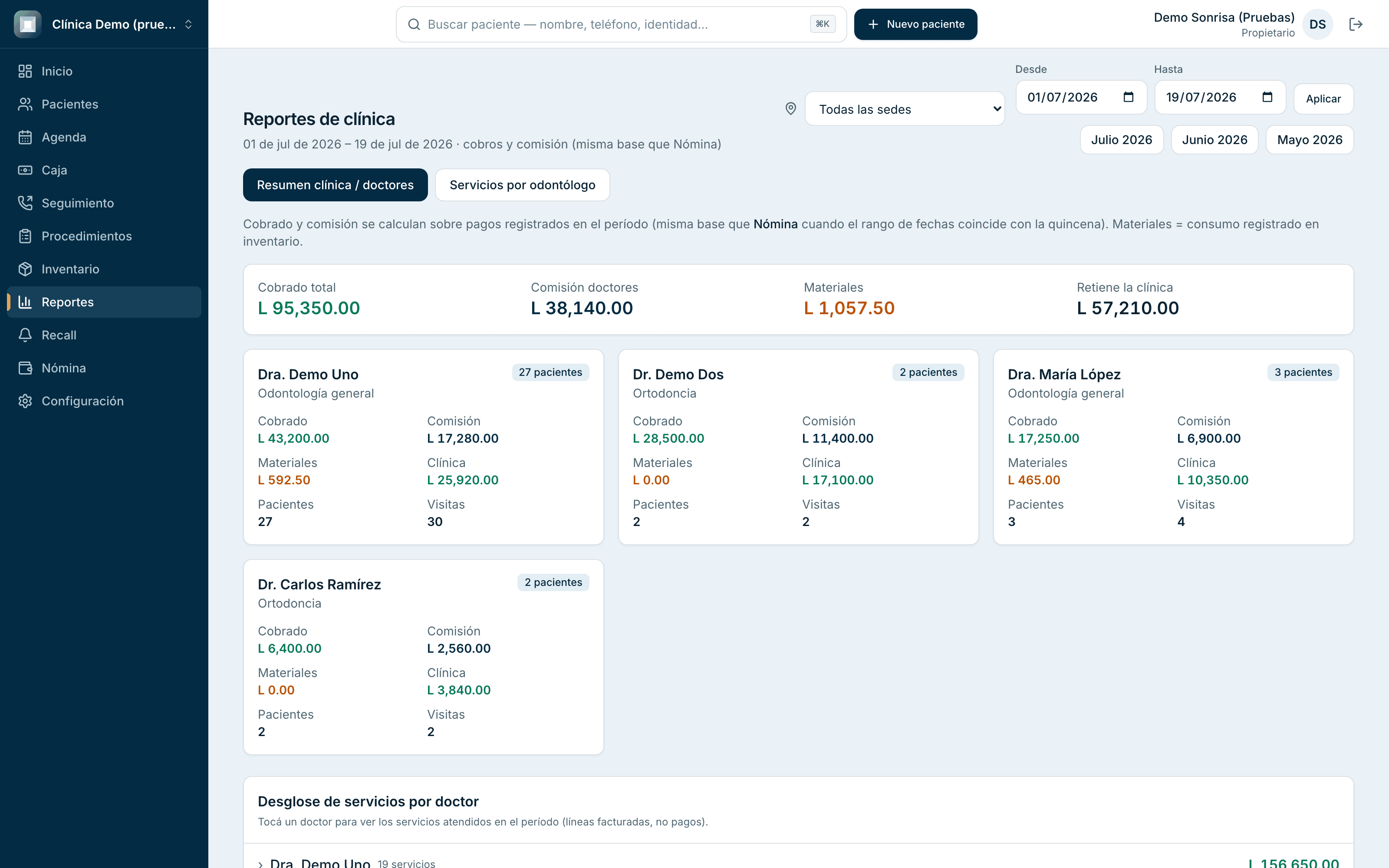The height and width of the screenshot is (868, 1389).
Task: Click the Configuración gear icon
Action: pos(25,401)
